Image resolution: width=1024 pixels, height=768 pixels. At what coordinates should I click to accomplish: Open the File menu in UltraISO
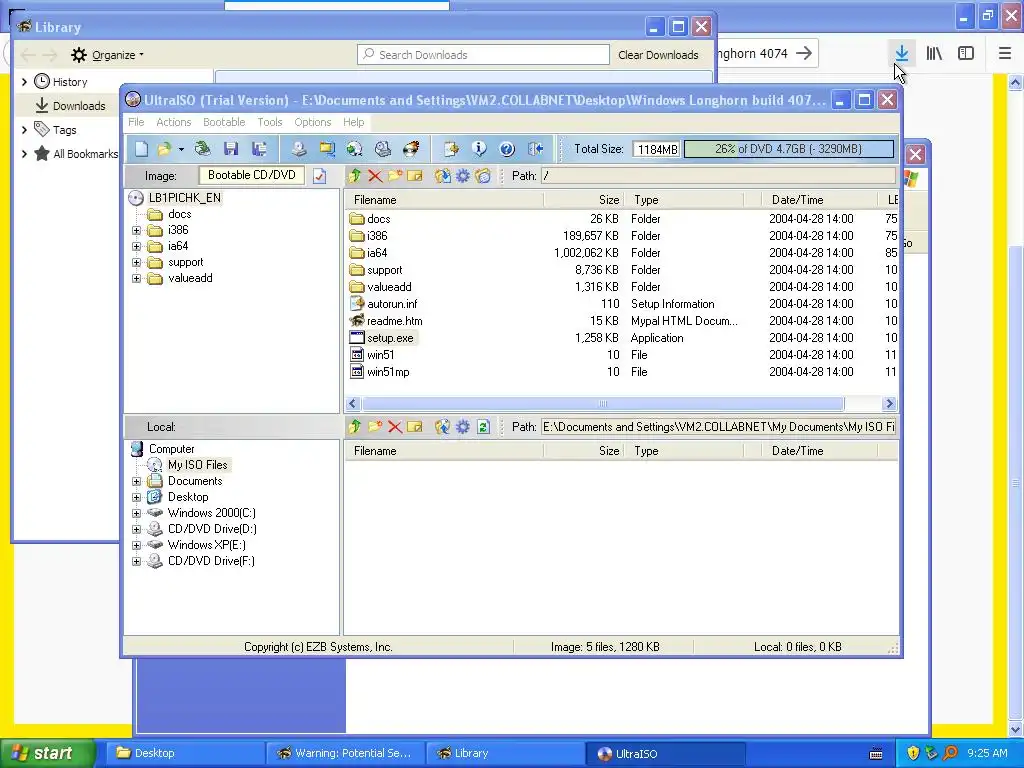(136, 122)
